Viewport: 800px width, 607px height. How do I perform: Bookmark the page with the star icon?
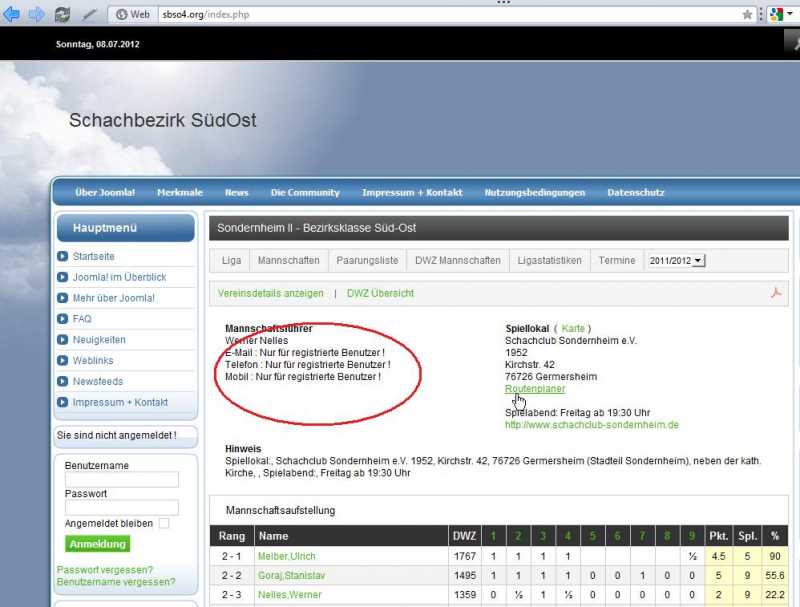pyautogui.click(x=747, y=14)
